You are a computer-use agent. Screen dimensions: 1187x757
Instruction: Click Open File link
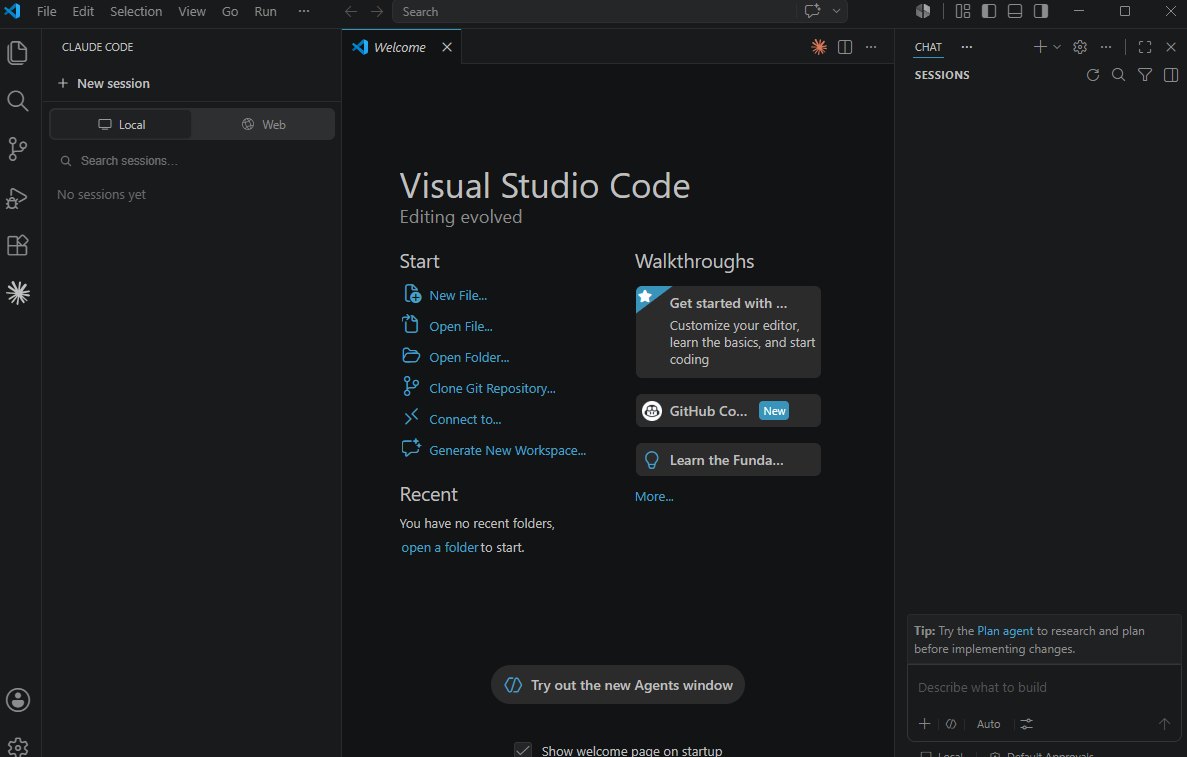[461, 326]
